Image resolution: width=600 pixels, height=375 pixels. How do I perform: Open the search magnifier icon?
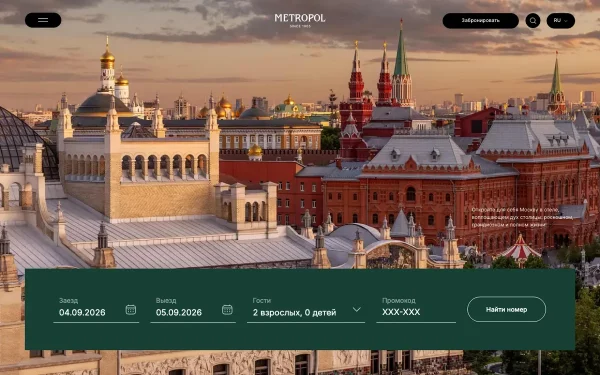[533, 21]
